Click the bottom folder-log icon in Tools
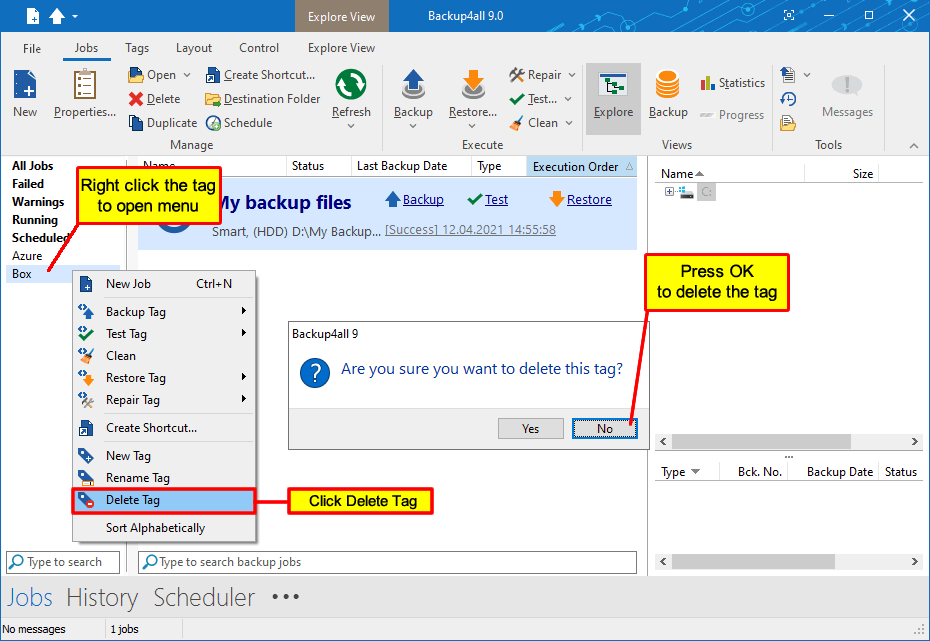The image size is (930, 641). tap(788, 123)
